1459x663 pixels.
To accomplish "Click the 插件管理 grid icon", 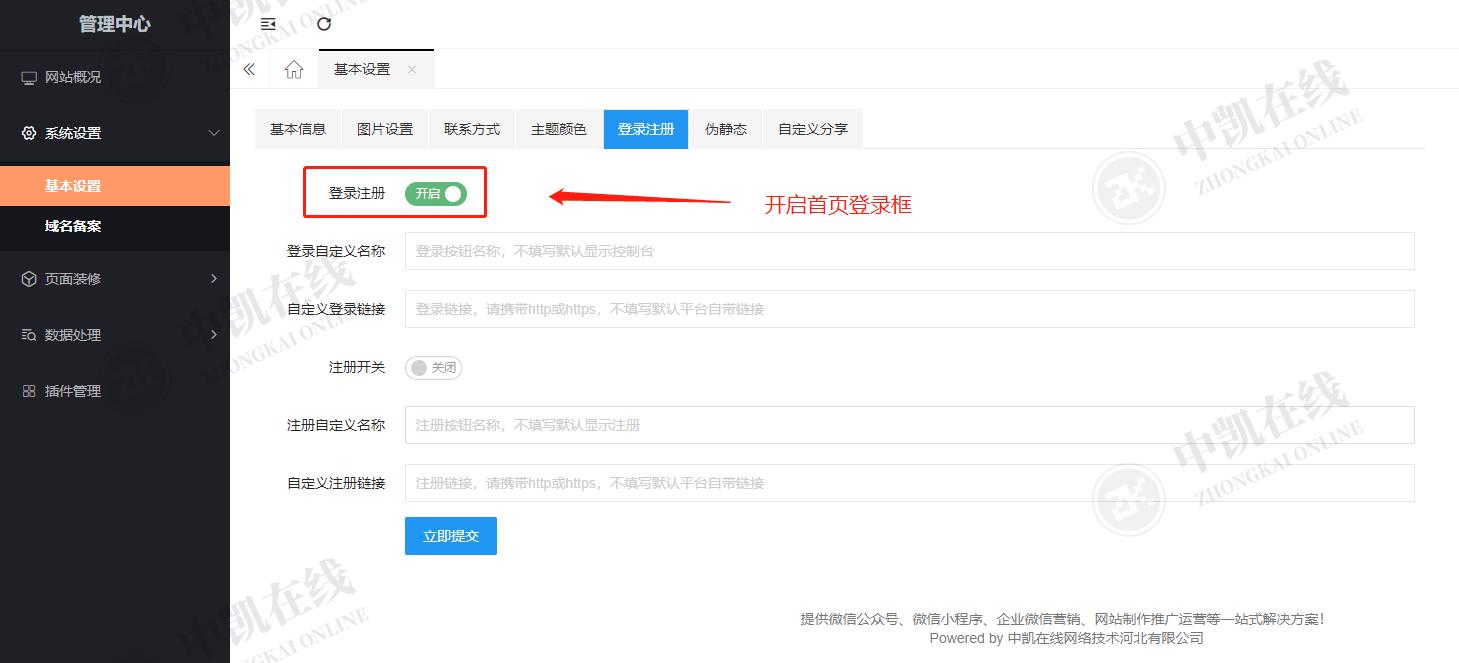I will [x=29, y=391].
